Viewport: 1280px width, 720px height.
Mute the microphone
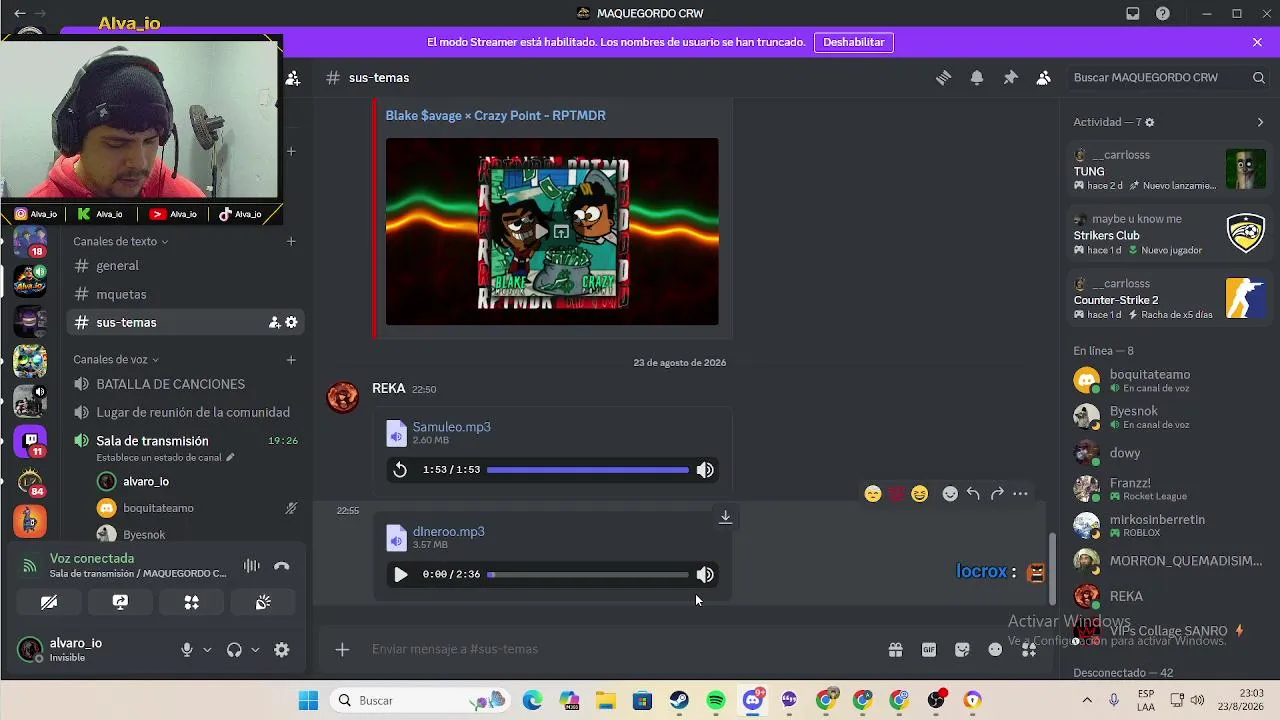click(186, 650)
